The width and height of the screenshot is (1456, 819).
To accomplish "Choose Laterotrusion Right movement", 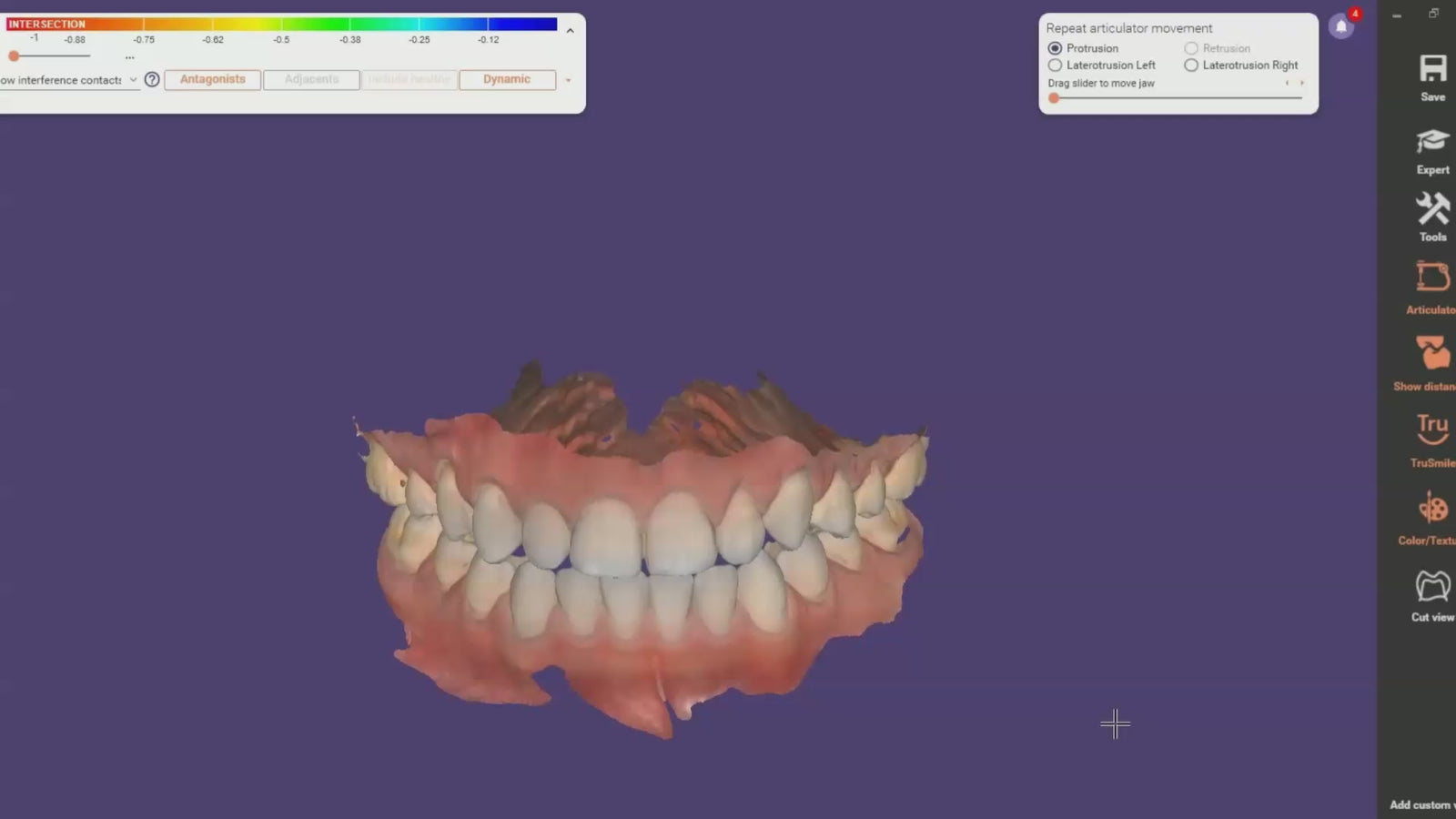I will coord(1191,66).
